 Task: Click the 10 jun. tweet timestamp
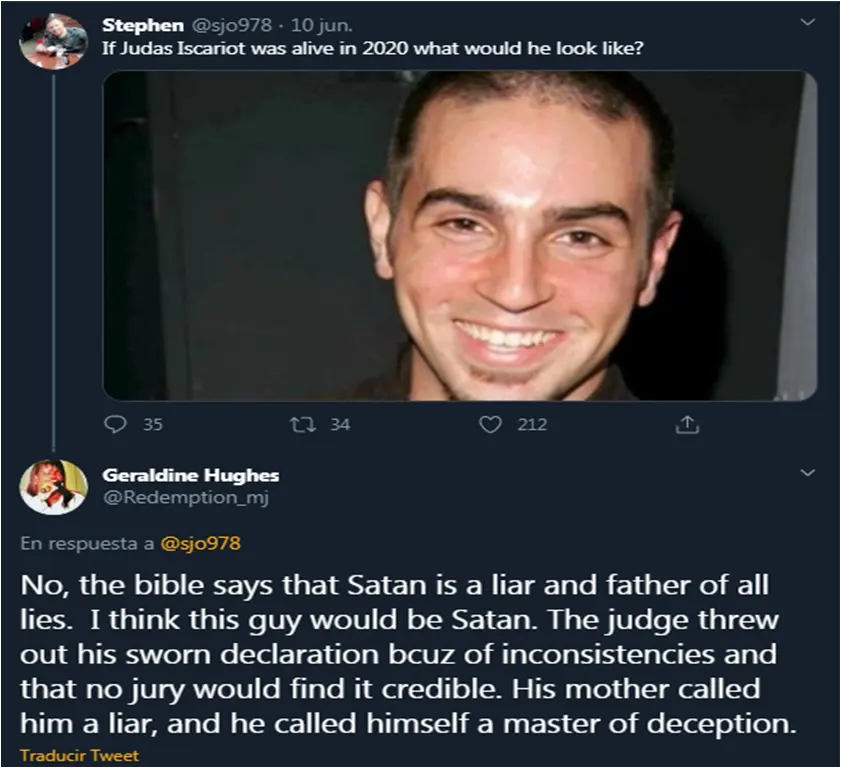(x=318, y=25)
